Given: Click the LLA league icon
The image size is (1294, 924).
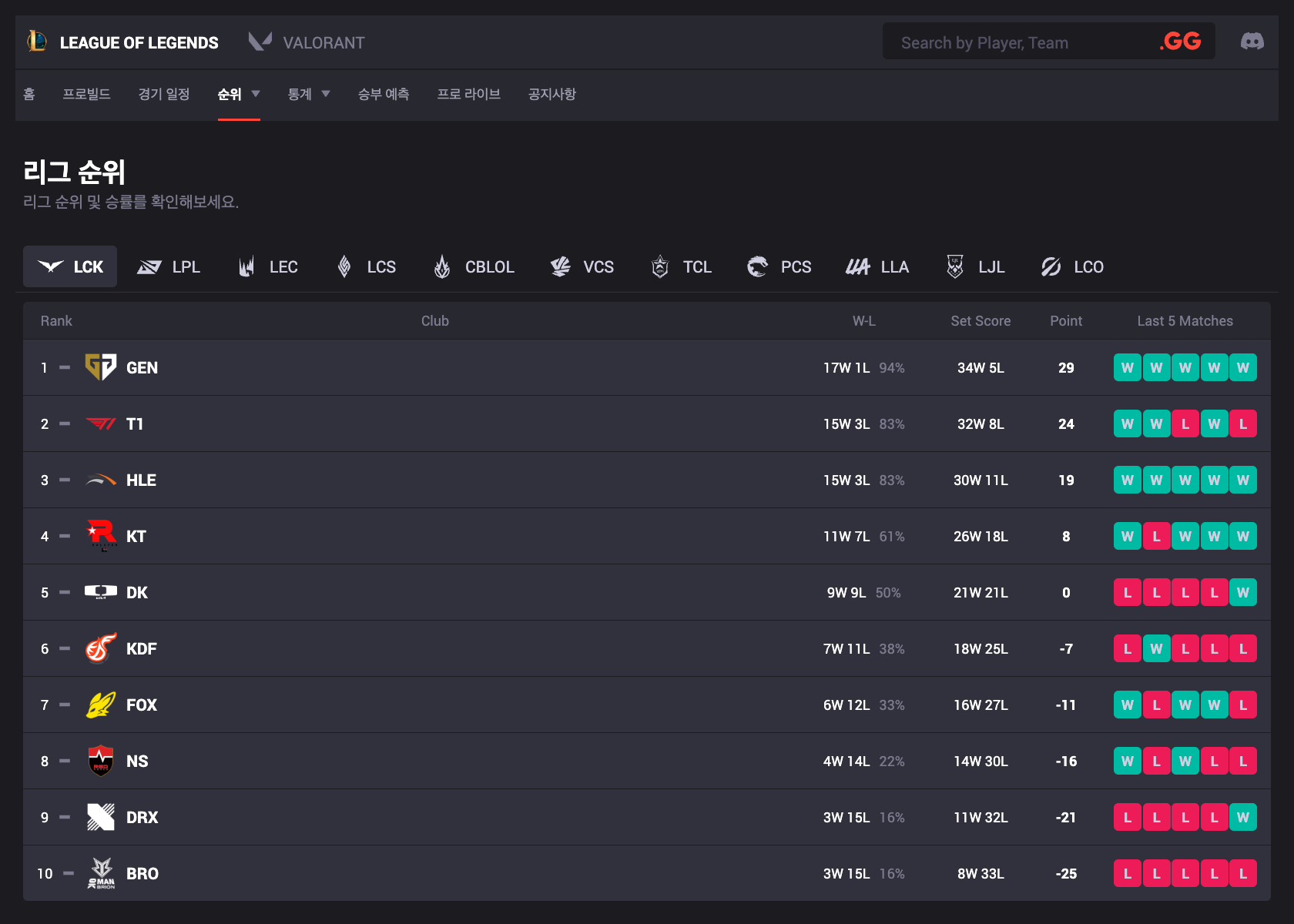Looking at the screenshot, I should point(858,267).
